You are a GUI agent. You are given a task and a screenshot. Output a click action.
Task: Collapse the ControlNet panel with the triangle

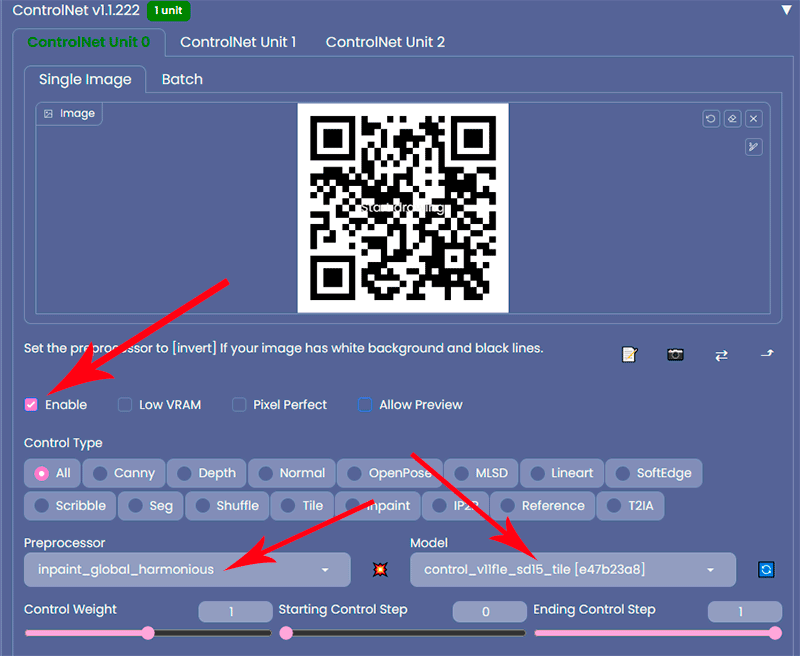786,10
